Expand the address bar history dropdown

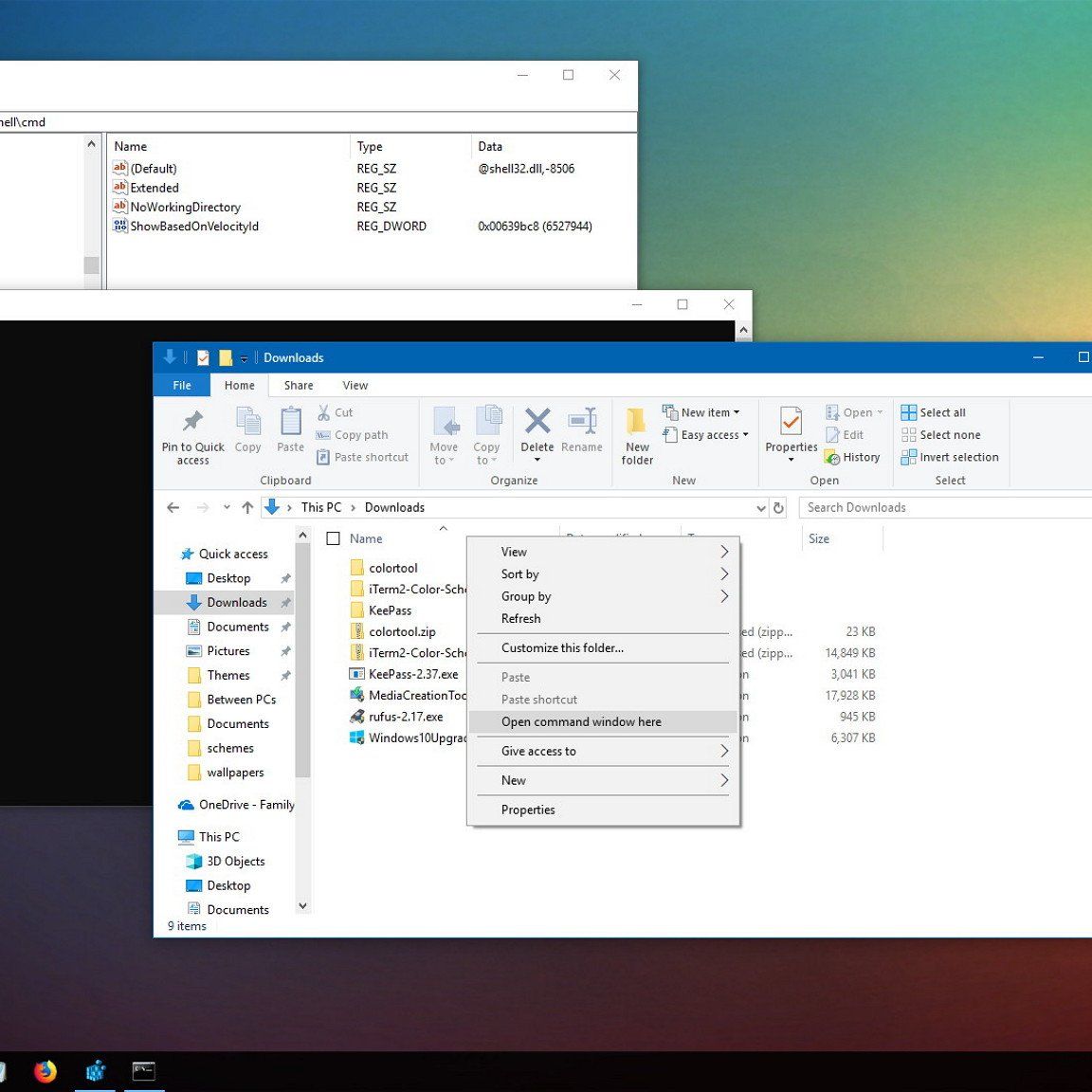click(x=760, y=508)
